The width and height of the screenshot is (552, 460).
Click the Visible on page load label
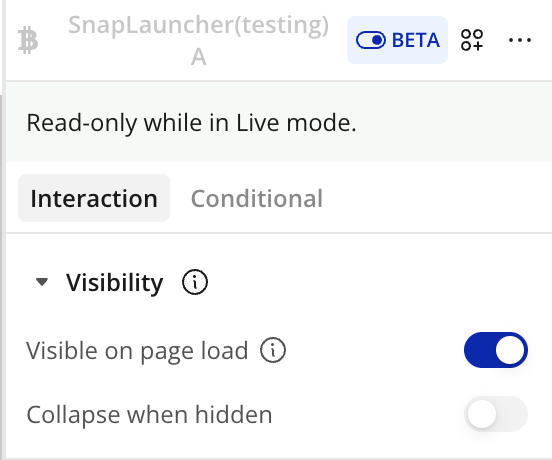tap(137, 351)
